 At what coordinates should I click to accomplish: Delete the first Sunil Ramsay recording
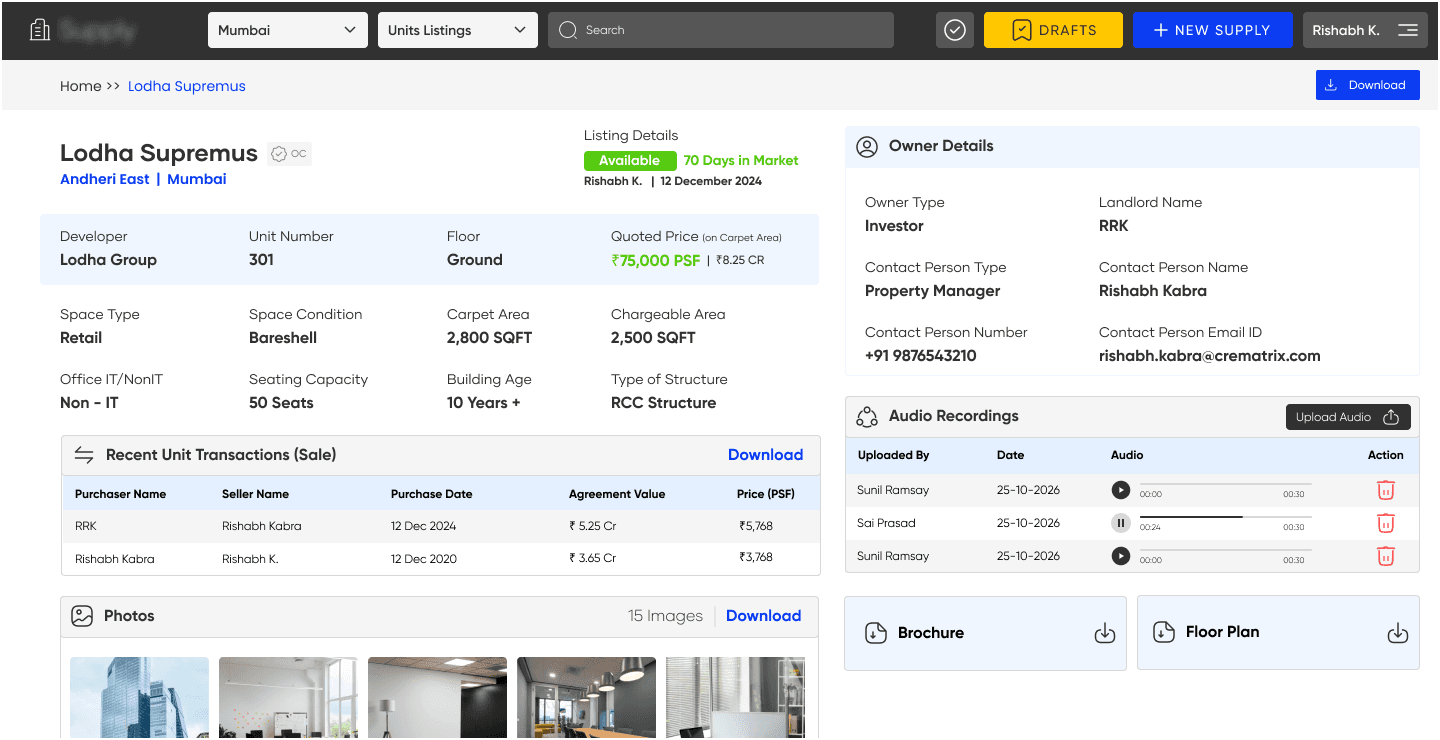click(x=1386, y=490)
